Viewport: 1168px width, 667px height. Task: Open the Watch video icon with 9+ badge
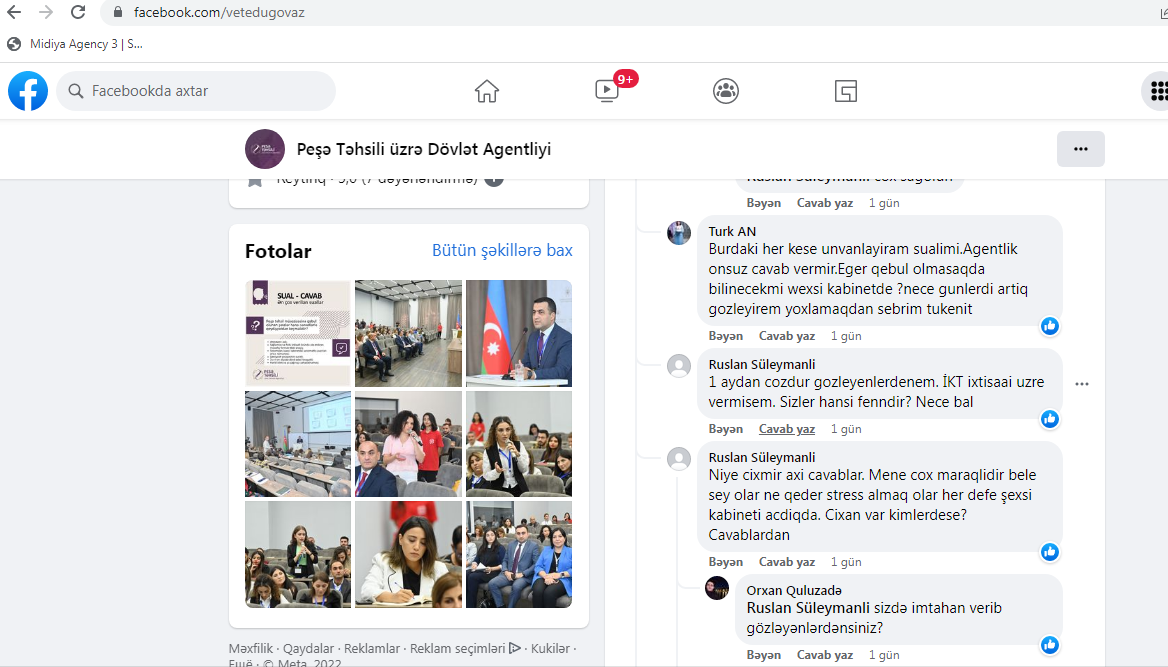[x=607, y=91]
